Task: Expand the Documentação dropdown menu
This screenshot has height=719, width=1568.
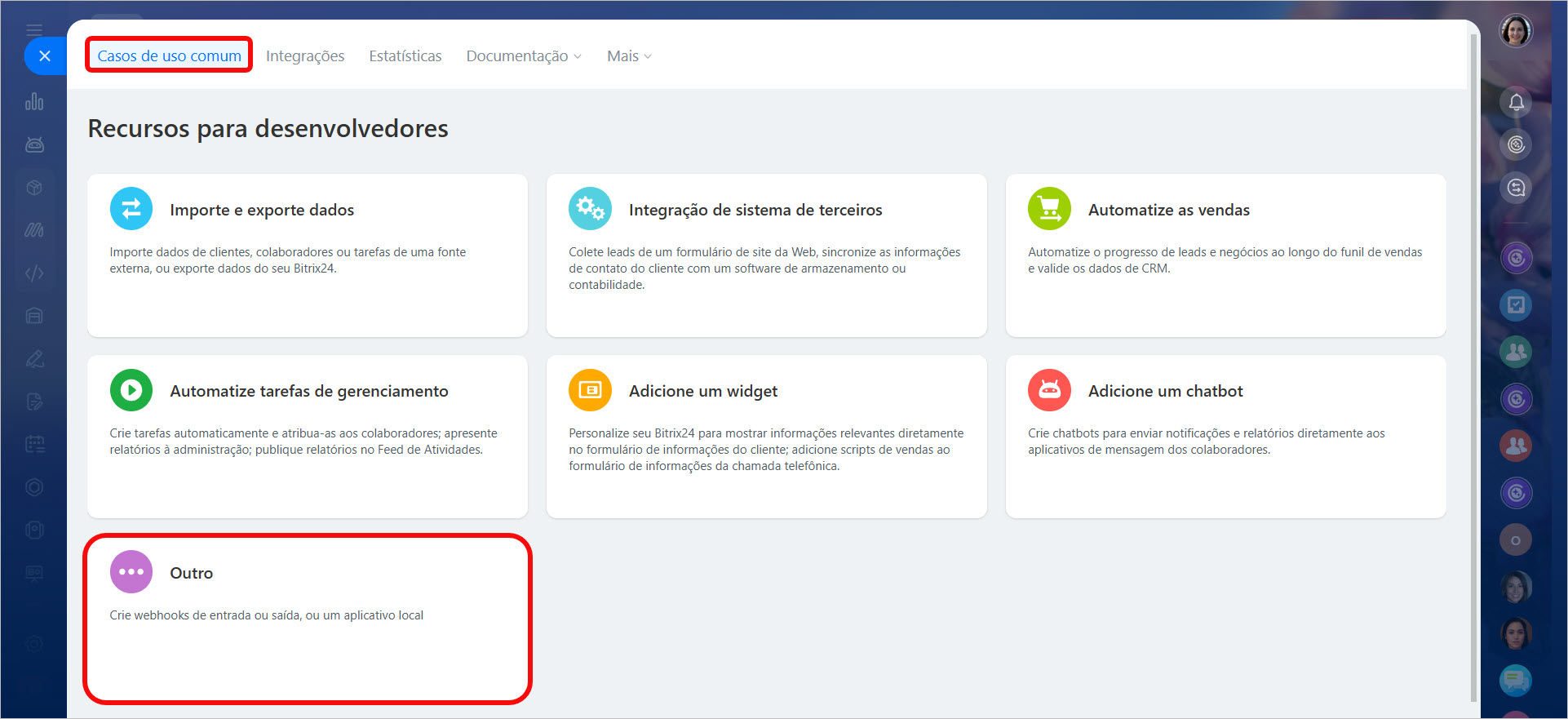Action: (524, 55)
